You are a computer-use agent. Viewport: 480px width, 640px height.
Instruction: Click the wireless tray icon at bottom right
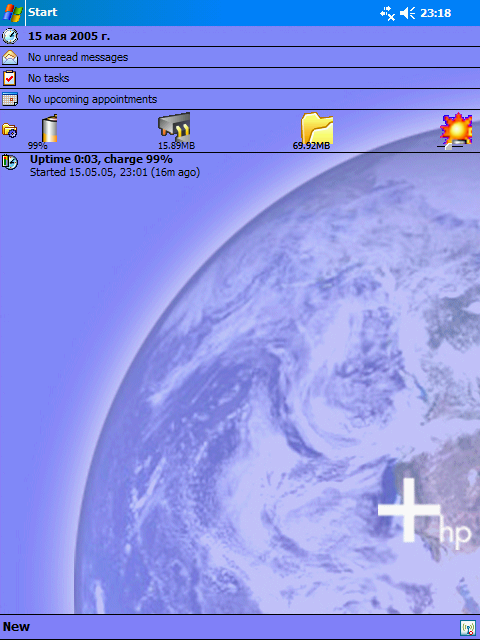[467, 627]
